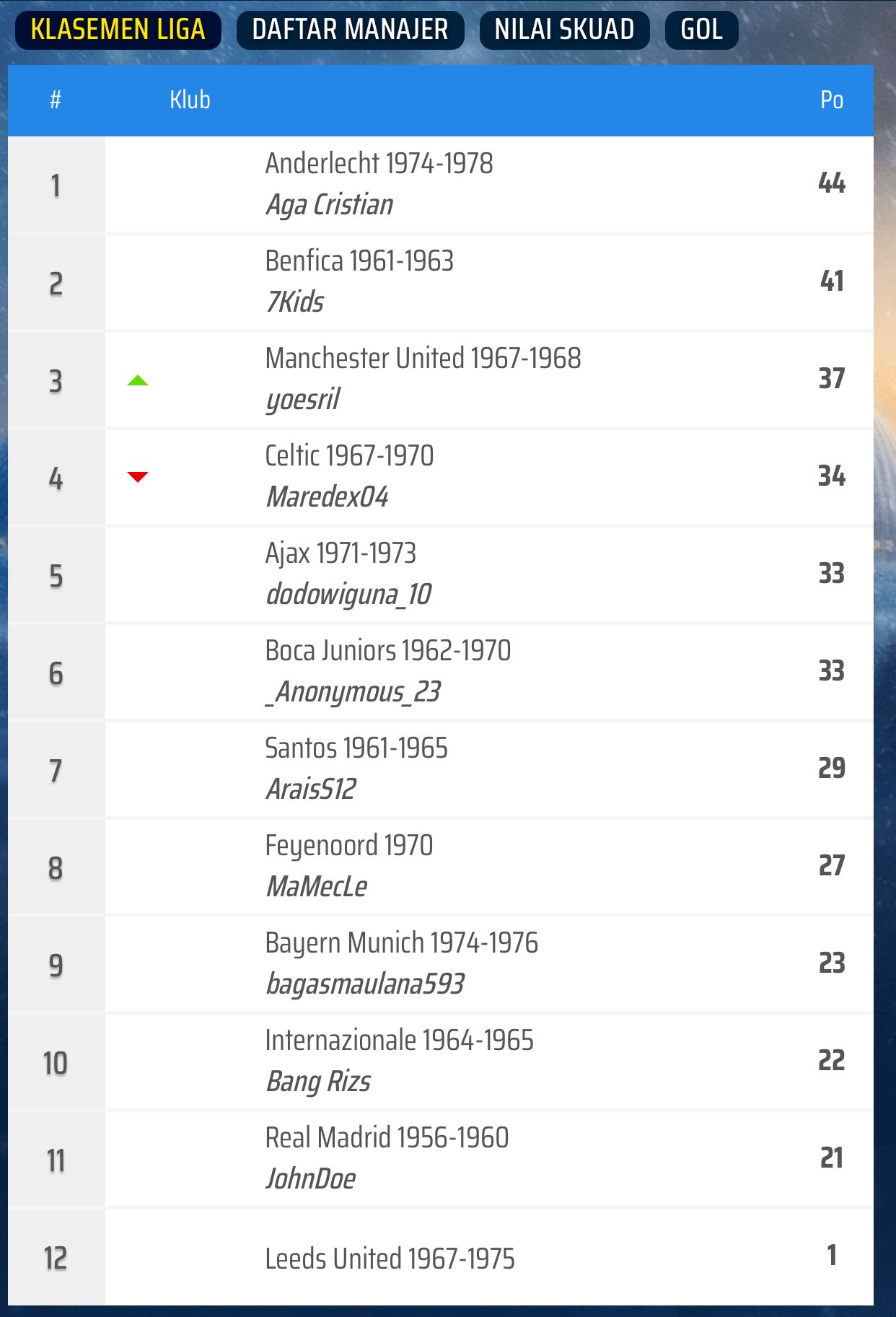This screenshot has height=1317, width=896.
Task: Open the Klasemen Liga tab
Action: (x=118, y=30)
